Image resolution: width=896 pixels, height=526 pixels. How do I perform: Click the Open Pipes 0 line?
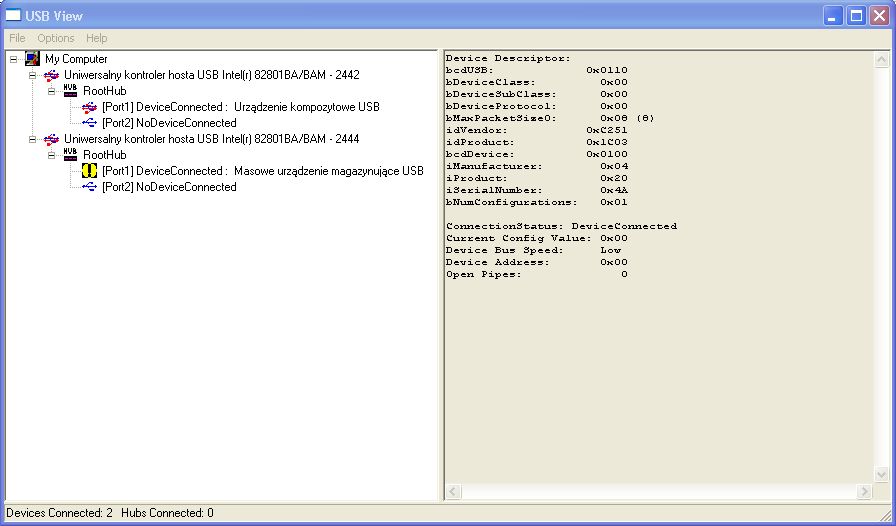coord(537,274)
